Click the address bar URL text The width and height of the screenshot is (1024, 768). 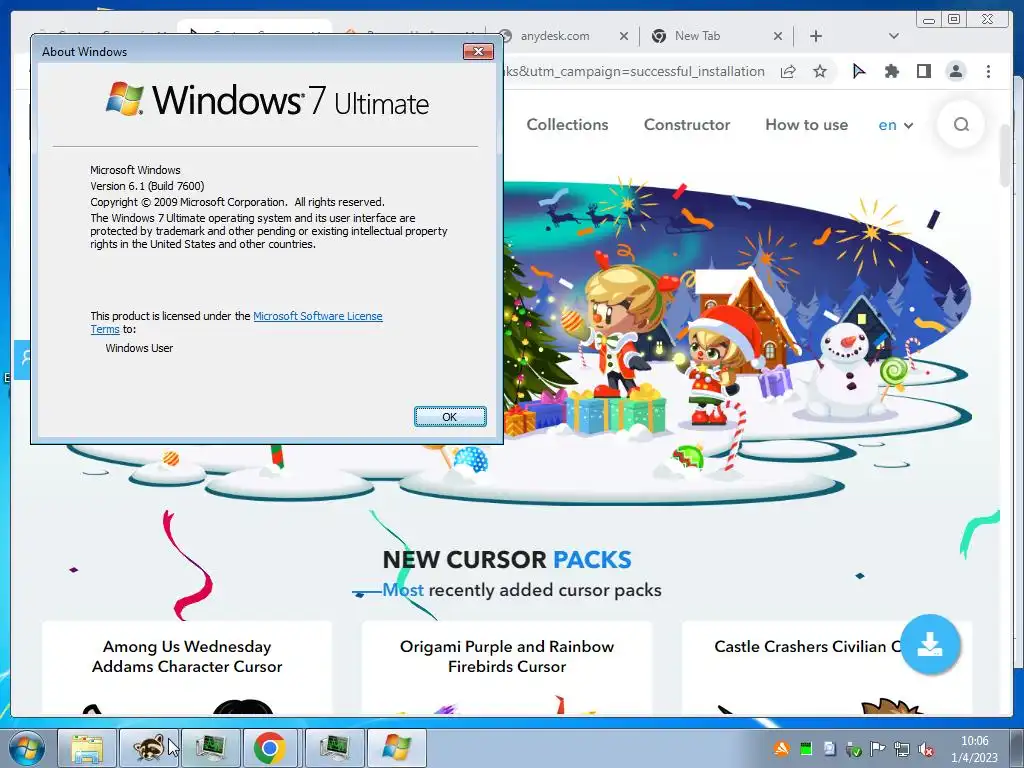click(x=635, y=72)
